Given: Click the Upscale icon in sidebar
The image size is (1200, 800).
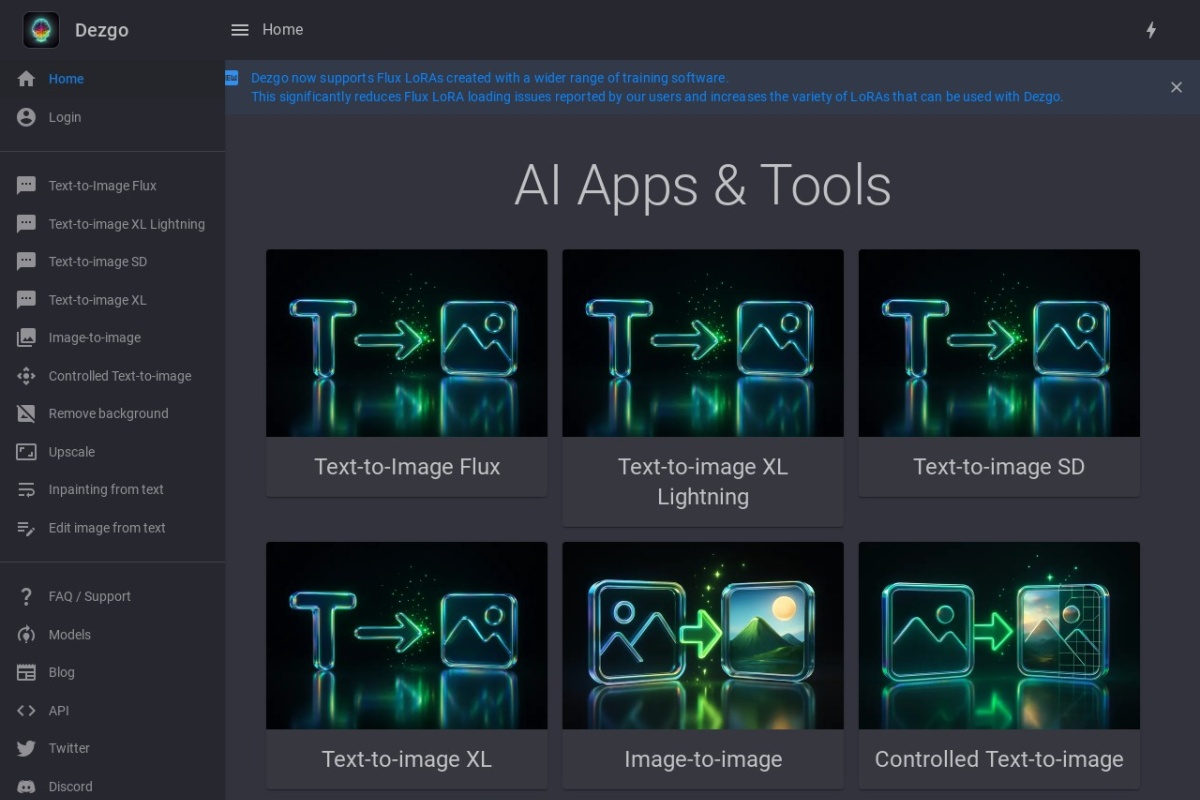Looking at the screenshot, I should [x=27, y=452].
